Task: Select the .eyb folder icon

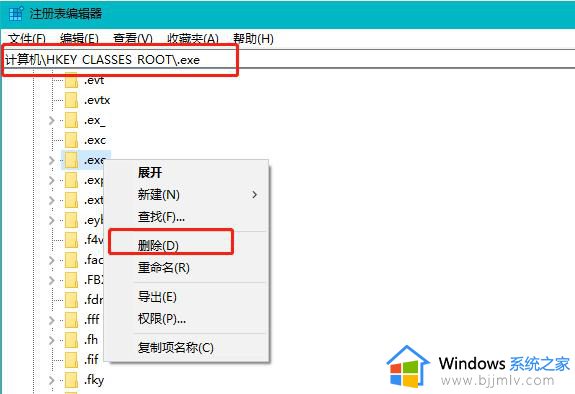Action: [x=72, y=220]
